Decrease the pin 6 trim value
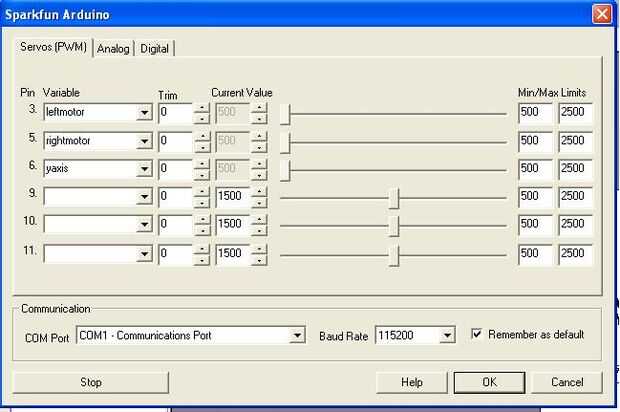Viewport: 620px width, 412px height. [x=202, y=174]
